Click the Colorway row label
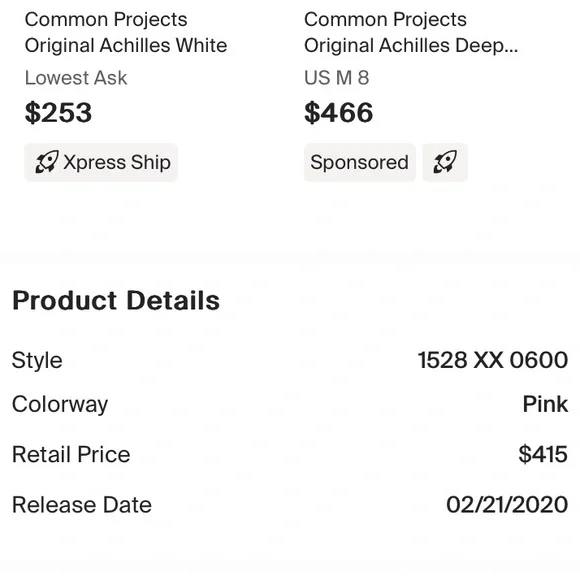Viewport: 580px width, 580px height. [60, 404]
